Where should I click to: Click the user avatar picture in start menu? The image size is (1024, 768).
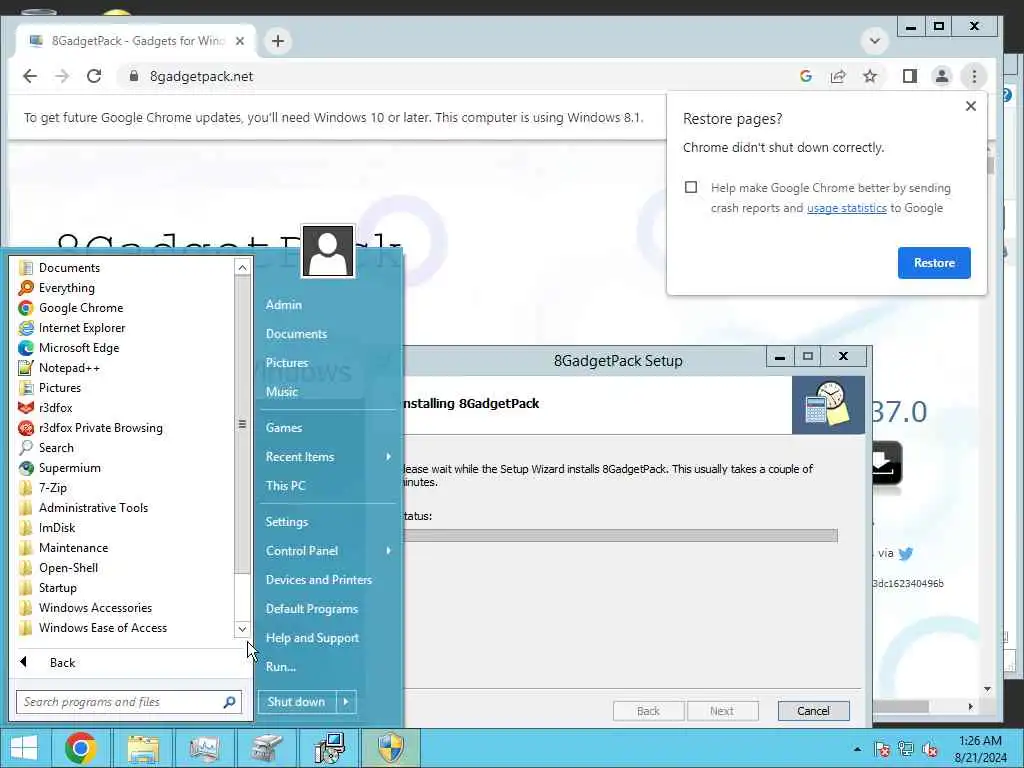pos(328,251)
